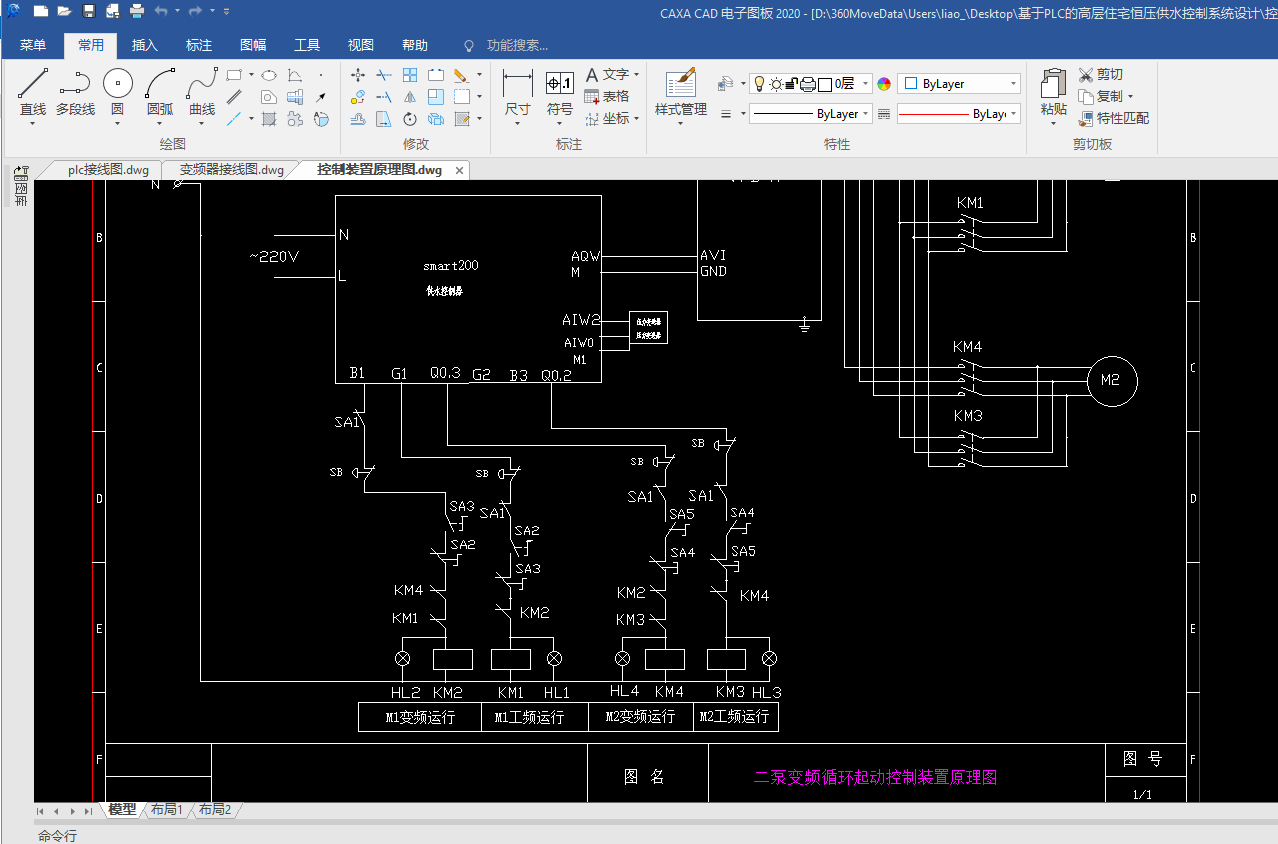Click the 粘贴 paste icon
Screen dimensions: 1278x844
[x=1053, y=85]
